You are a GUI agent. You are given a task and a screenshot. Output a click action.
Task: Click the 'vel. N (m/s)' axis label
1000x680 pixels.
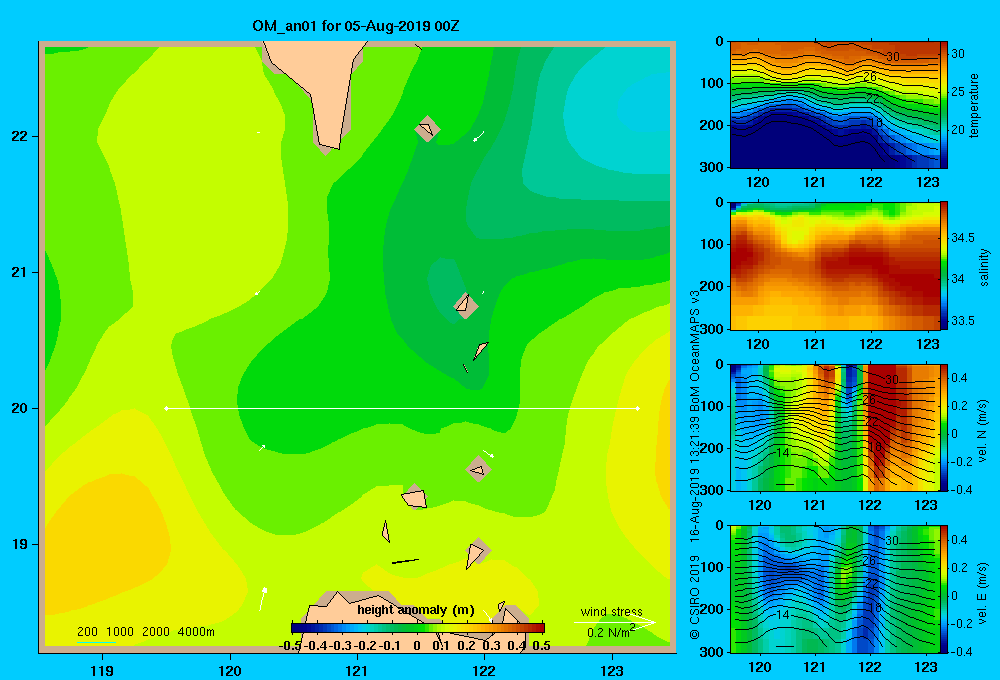(983, 431)
